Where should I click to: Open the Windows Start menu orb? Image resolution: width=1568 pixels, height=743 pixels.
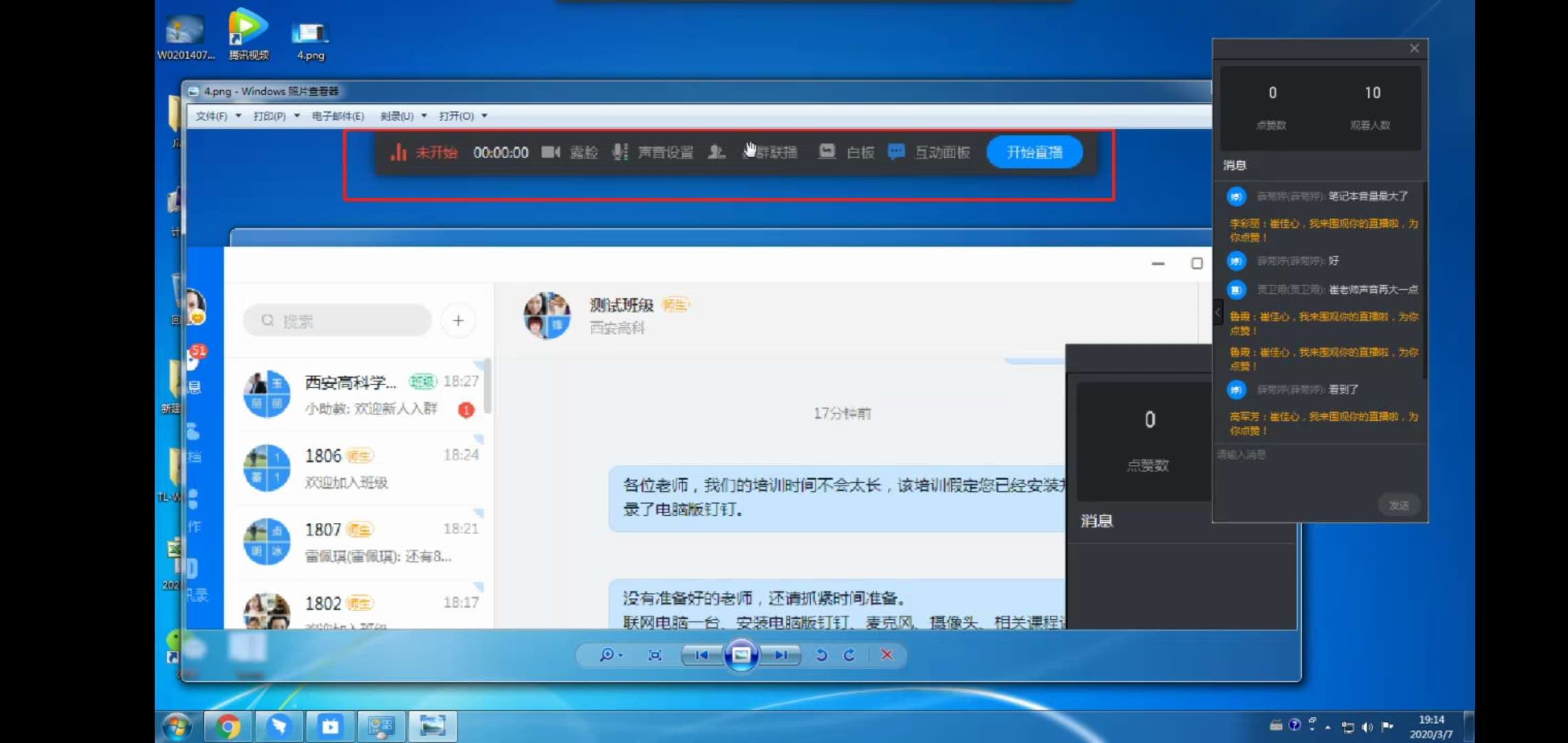[177, 726]
